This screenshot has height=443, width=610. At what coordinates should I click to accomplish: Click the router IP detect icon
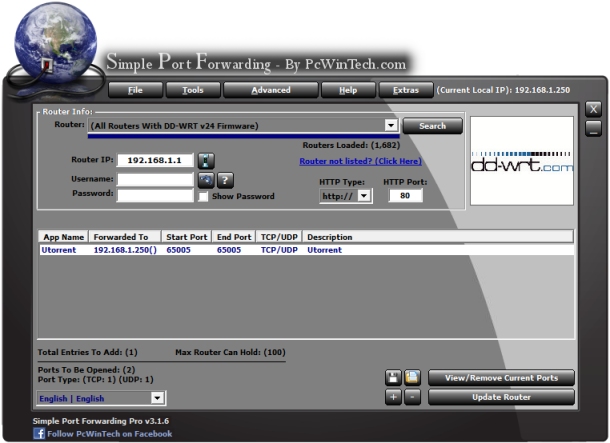[206, 161]
